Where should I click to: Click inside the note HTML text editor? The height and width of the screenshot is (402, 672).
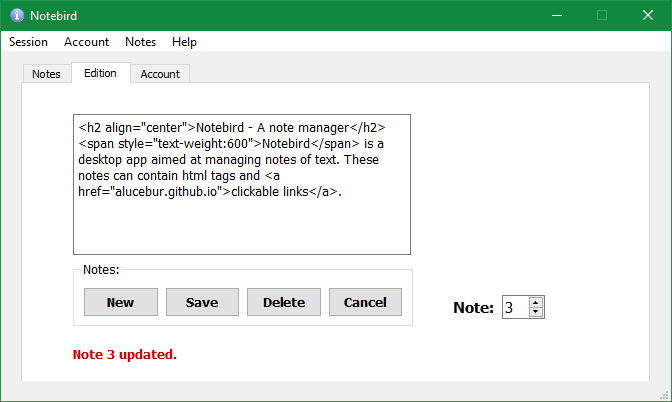pyautogui.click(x=242, y=184)
